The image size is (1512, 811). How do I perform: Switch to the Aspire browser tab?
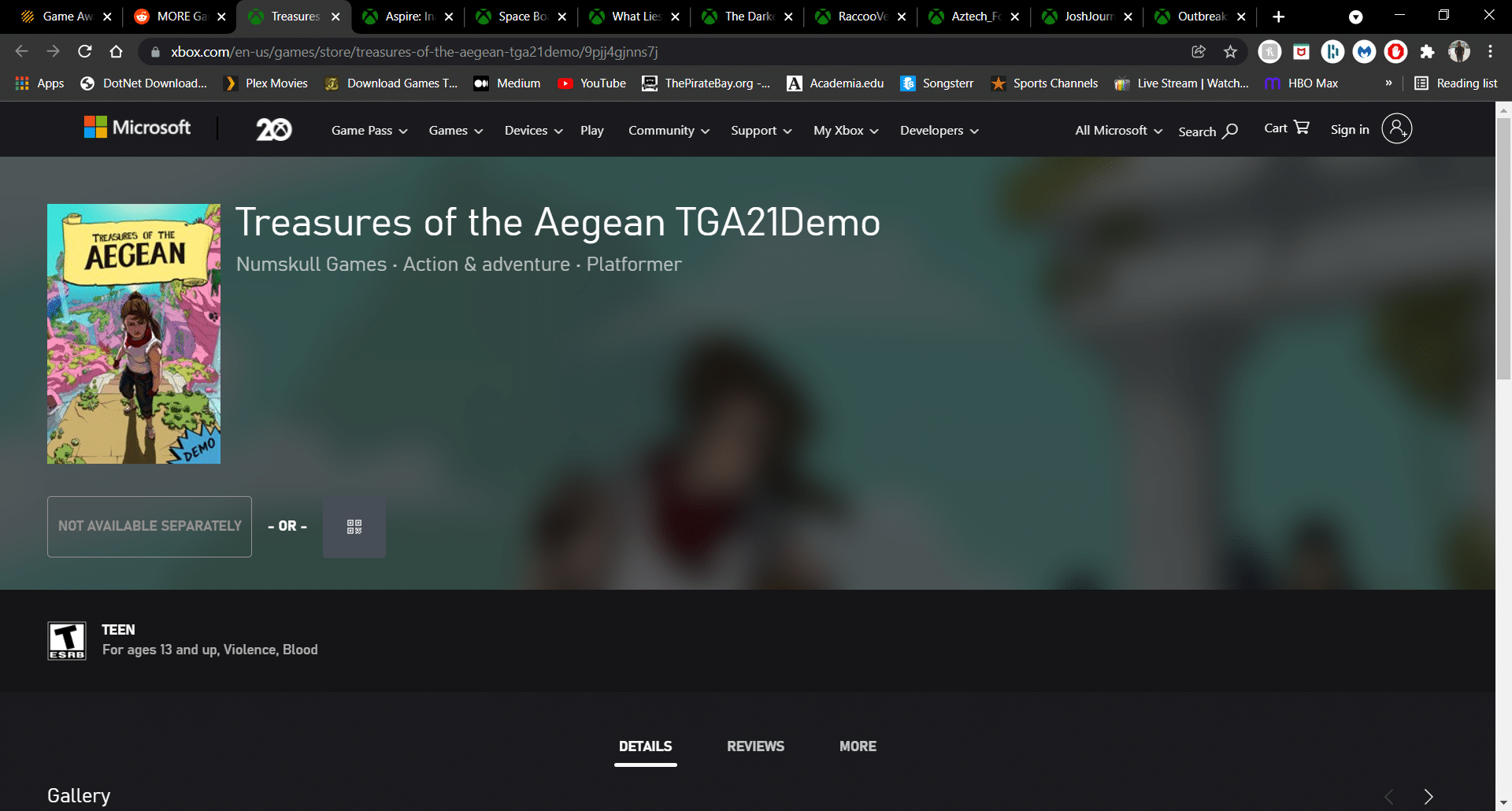point(407,17)
